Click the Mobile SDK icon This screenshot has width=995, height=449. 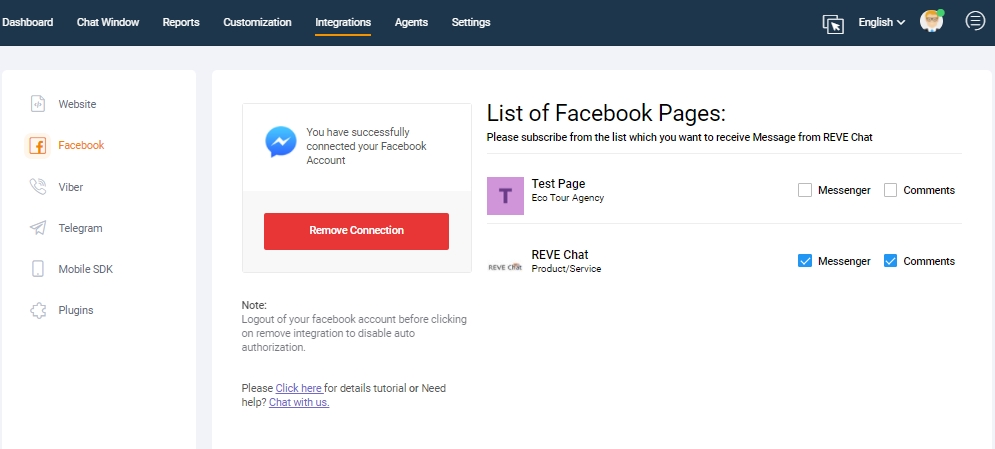coord(38,269)
